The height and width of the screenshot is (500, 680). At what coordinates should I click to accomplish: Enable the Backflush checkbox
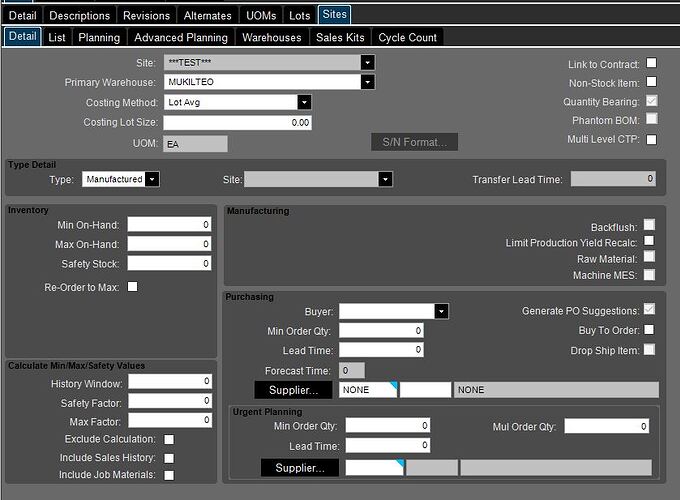click(x=649, y=225)
